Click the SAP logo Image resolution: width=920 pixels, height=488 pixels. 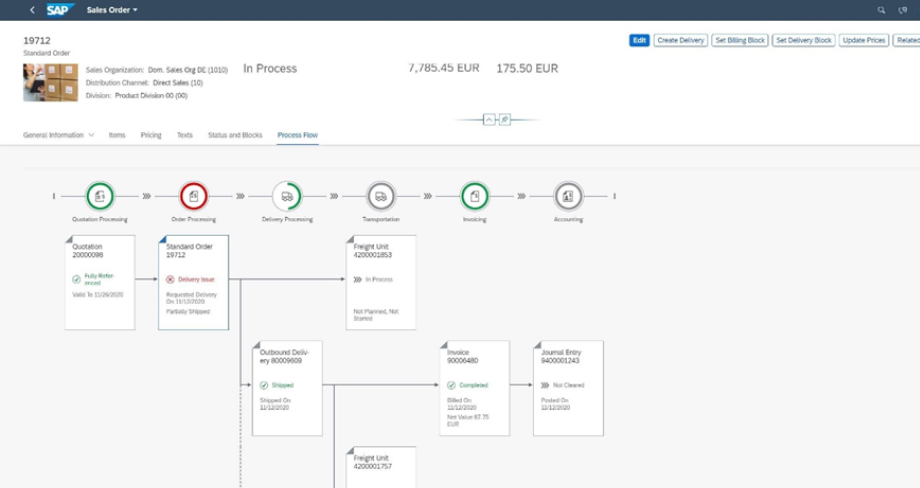pos(59,10)
